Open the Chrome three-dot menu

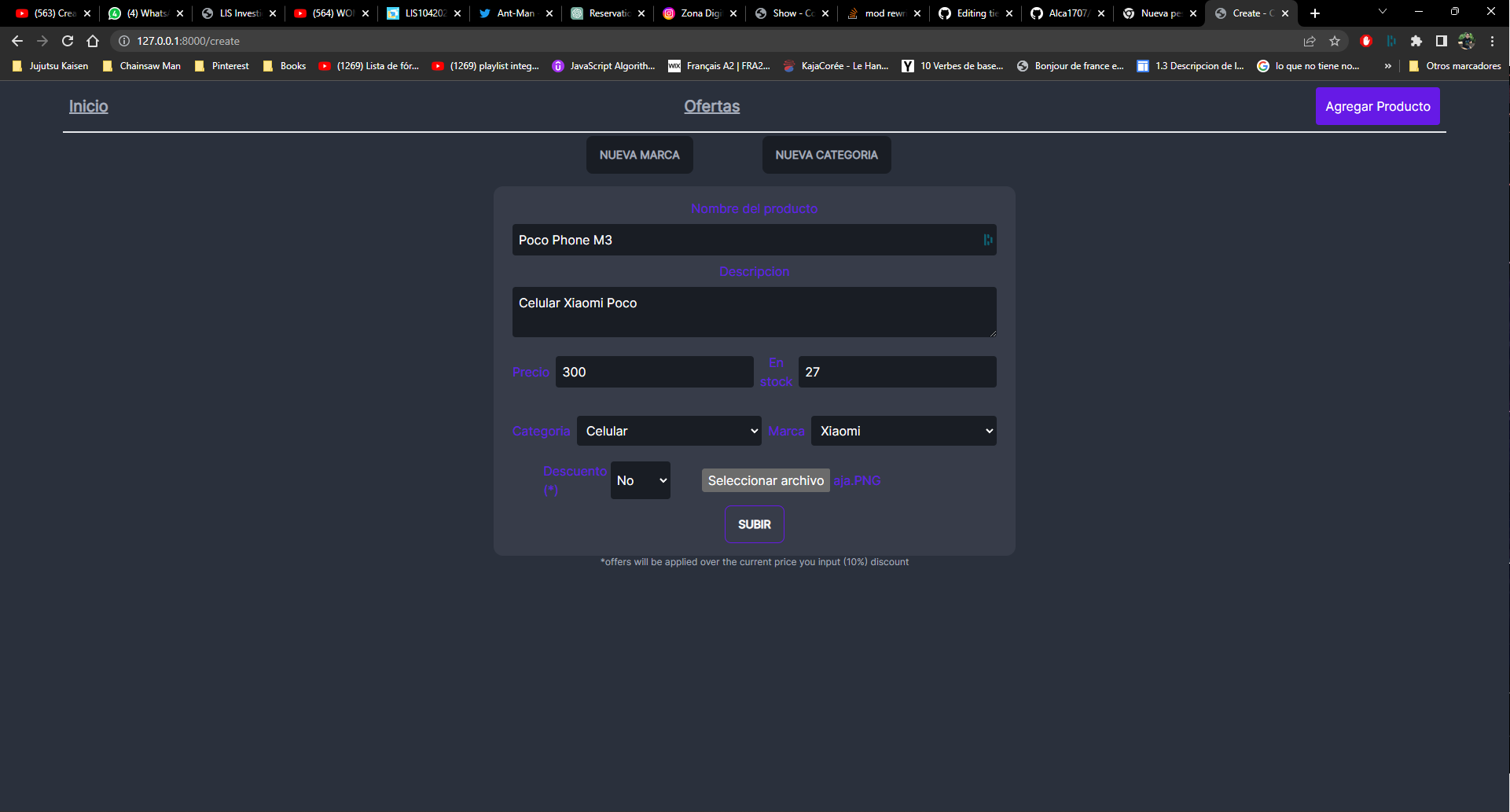tap(1492, 41)
